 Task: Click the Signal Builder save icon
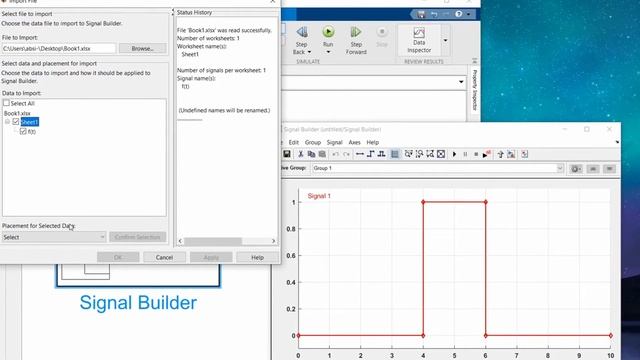[x=287, y=154]
